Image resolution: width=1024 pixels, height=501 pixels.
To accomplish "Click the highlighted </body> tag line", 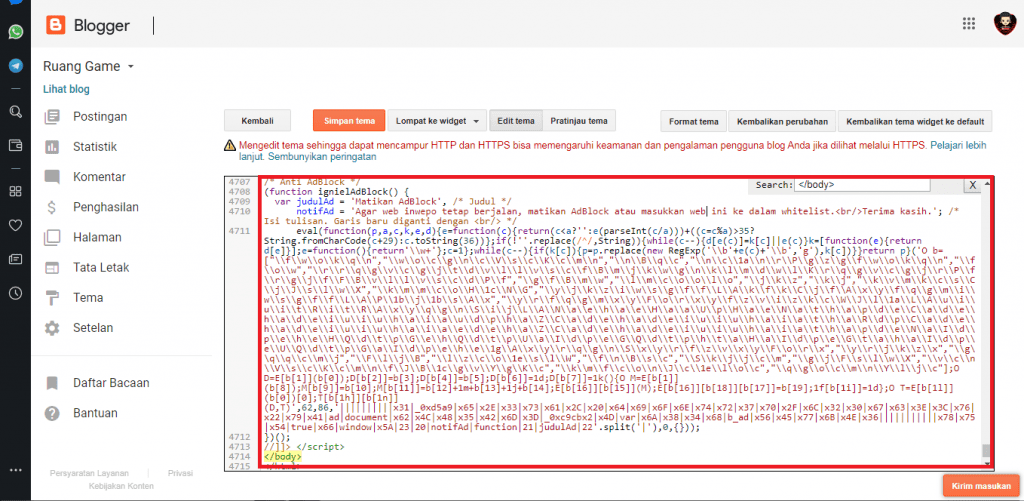I will coord(283,456).
